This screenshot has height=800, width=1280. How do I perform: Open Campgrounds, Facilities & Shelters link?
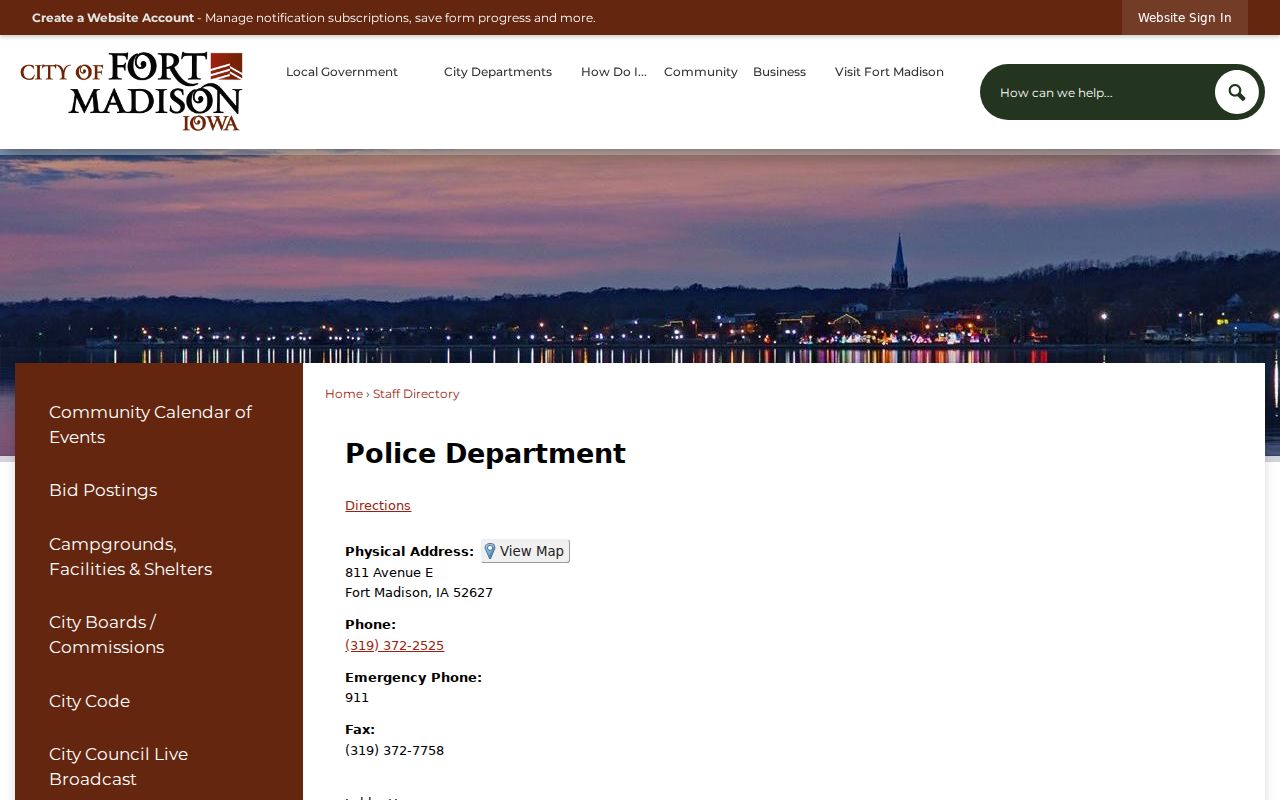pyautogui.click(x=130, y=556)
